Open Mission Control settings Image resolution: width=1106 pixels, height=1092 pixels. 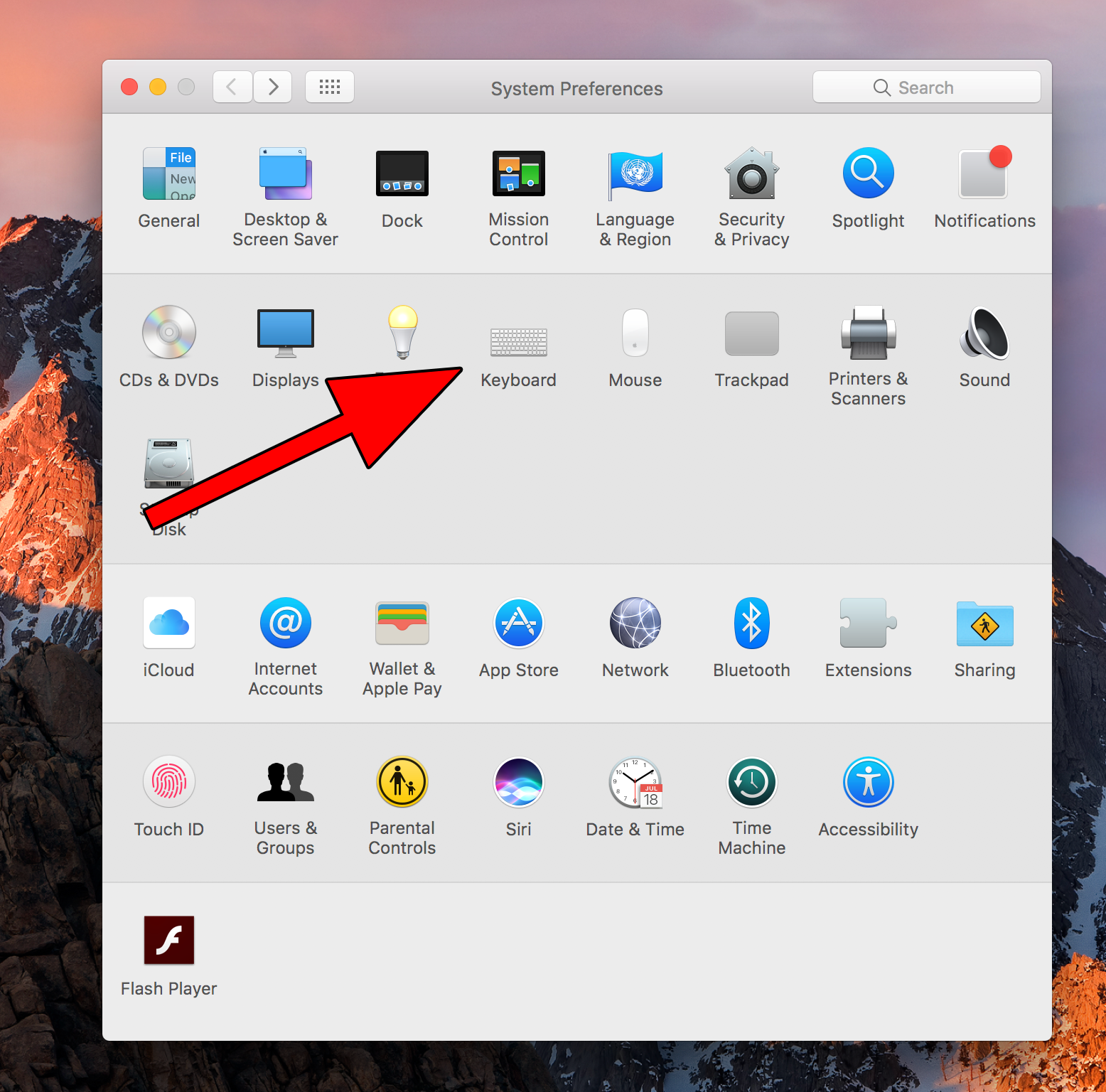(518, 174)
